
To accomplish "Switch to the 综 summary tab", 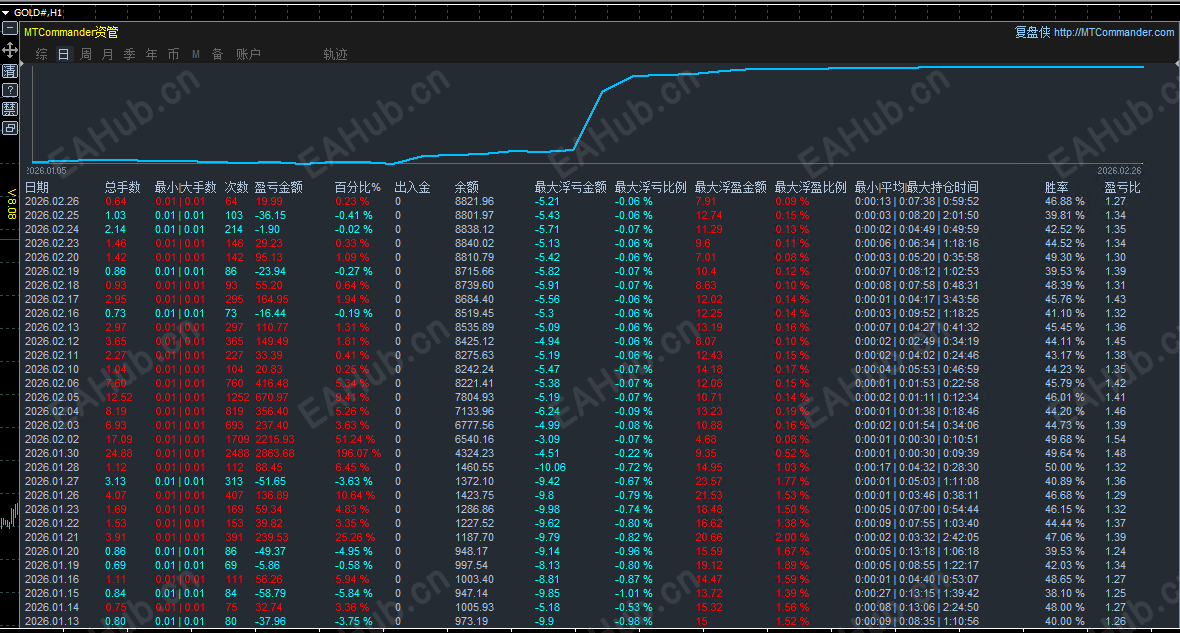I will pos(41,54).
